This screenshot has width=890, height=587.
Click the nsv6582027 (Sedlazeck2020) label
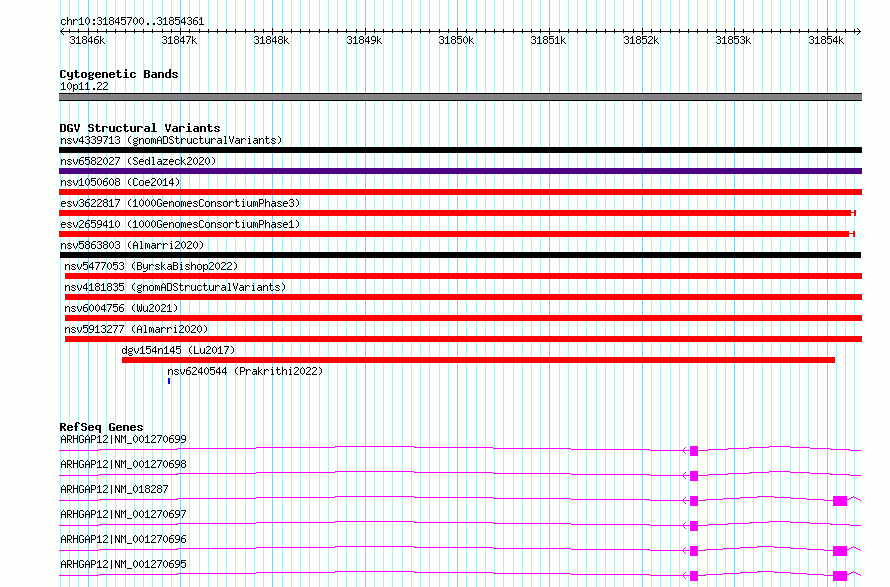click(x=138, y=161)
